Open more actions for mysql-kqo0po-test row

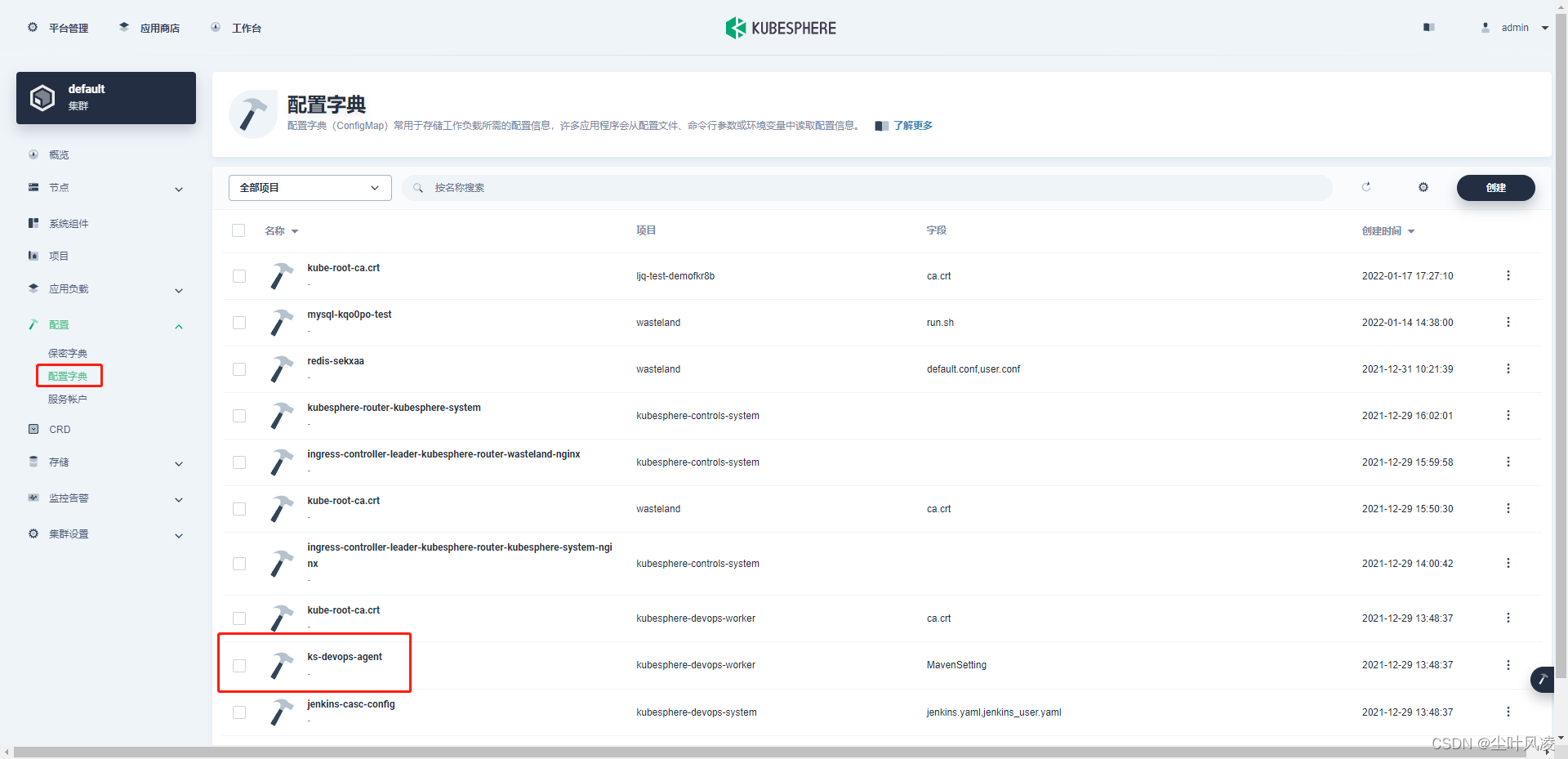click(1508, 322)
